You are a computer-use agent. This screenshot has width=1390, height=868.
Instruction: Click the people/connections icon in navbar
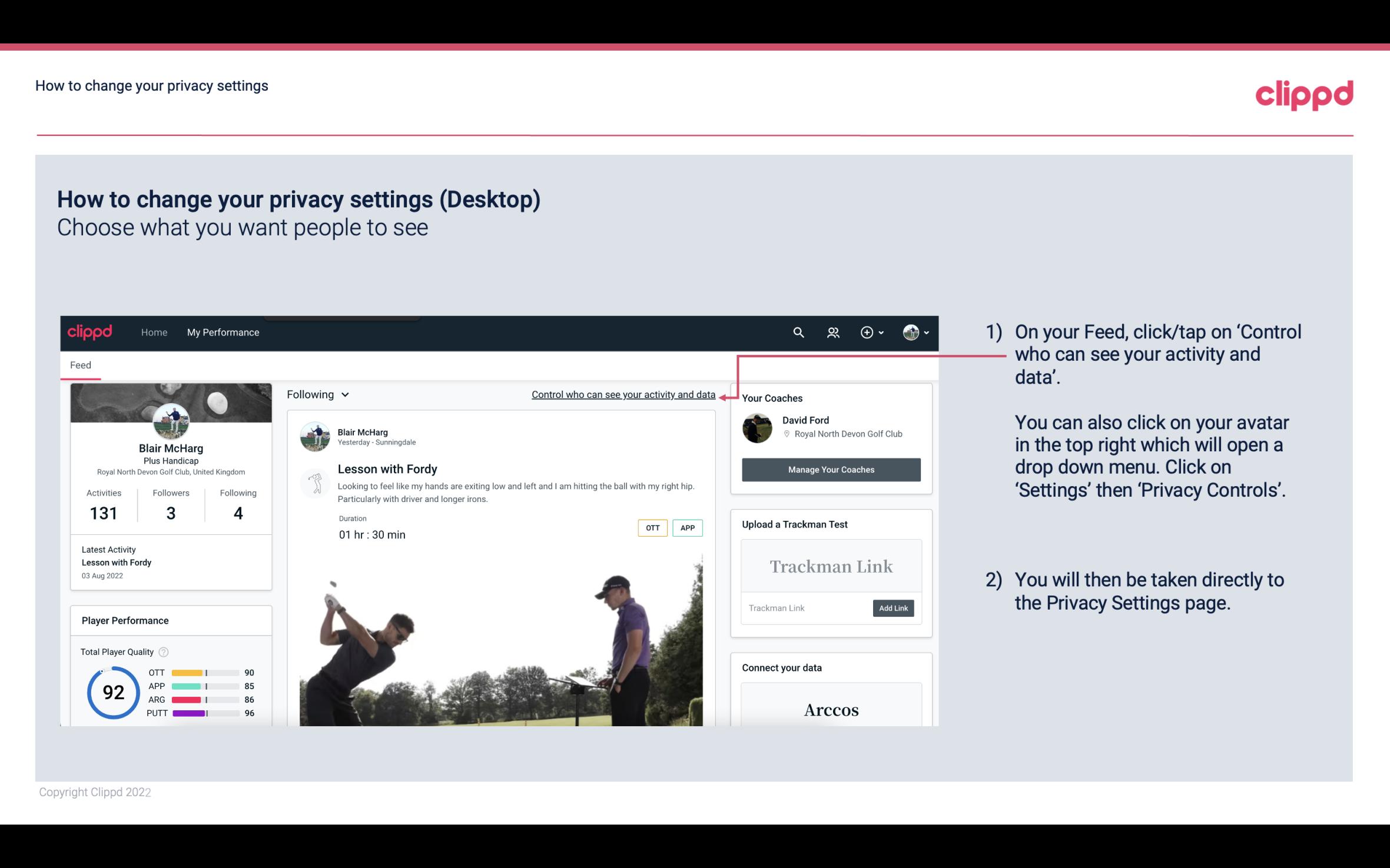click(833, 332)
